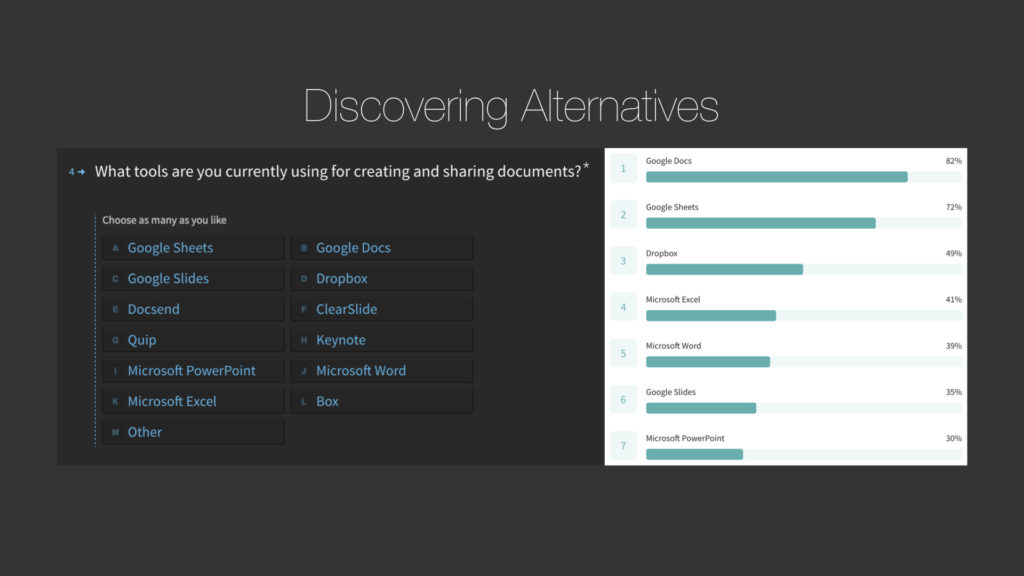1024x576 pixels.
Task: Click the Discovering Alternatives slide title
Action: (x=511, y=106)
